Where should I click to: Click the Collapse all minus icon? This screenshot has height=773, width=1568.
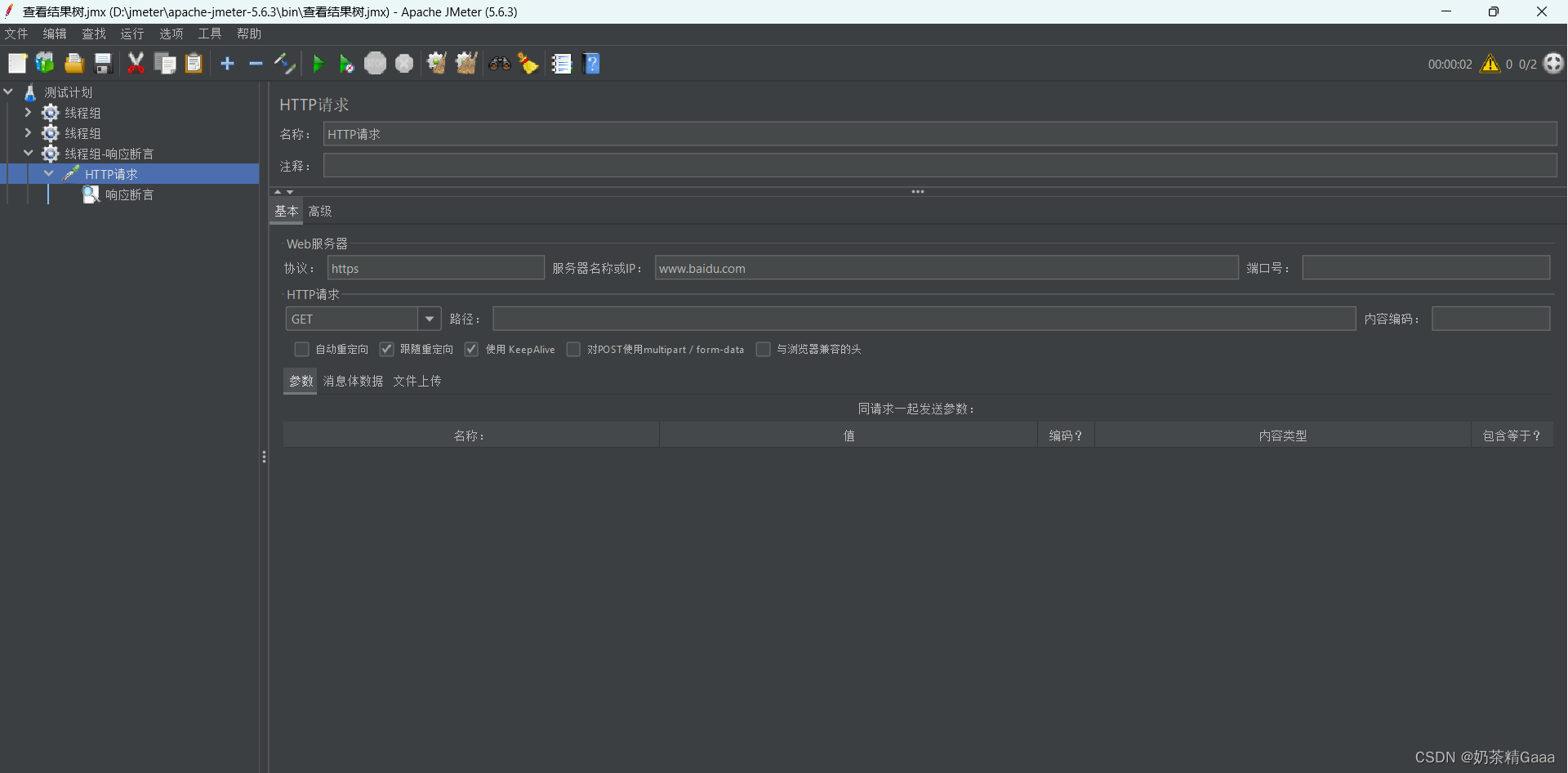coord(256,64)
